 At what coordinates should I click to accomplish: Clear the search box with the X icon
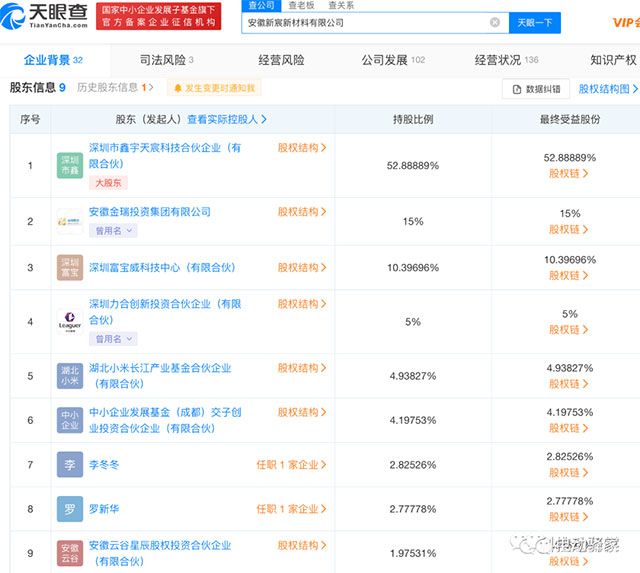(x=494, y=22)
